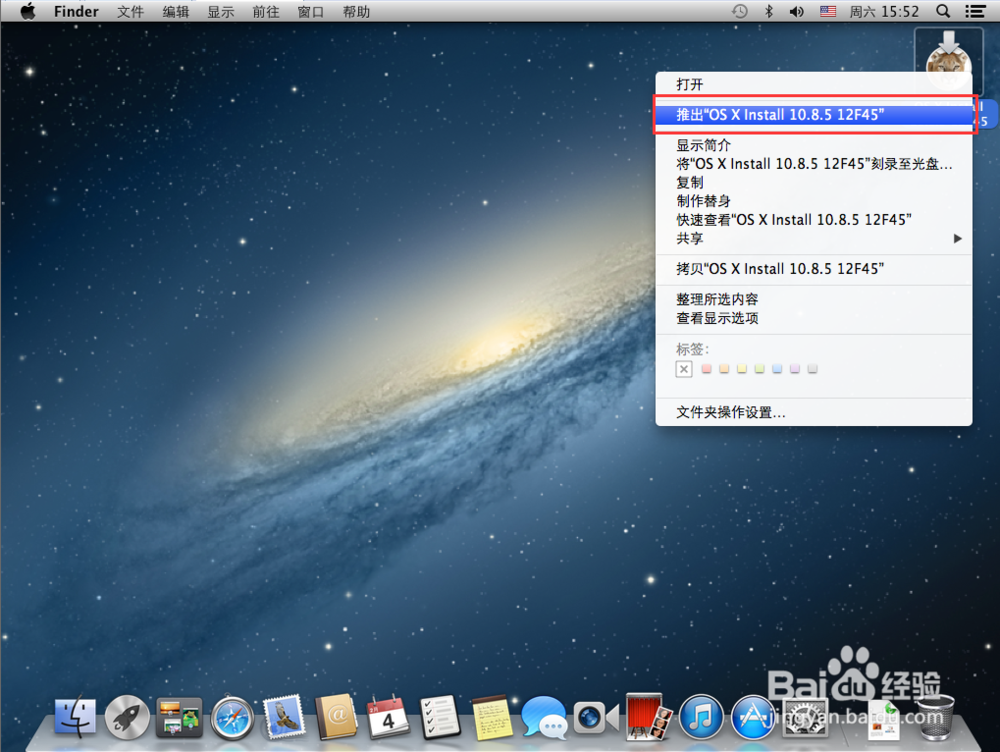The width and height of the screenshot is (1000, 752).
Task: Choose 推出 "OS X Install 10.8.5 12F45"
Action: (x=814, y=115)
